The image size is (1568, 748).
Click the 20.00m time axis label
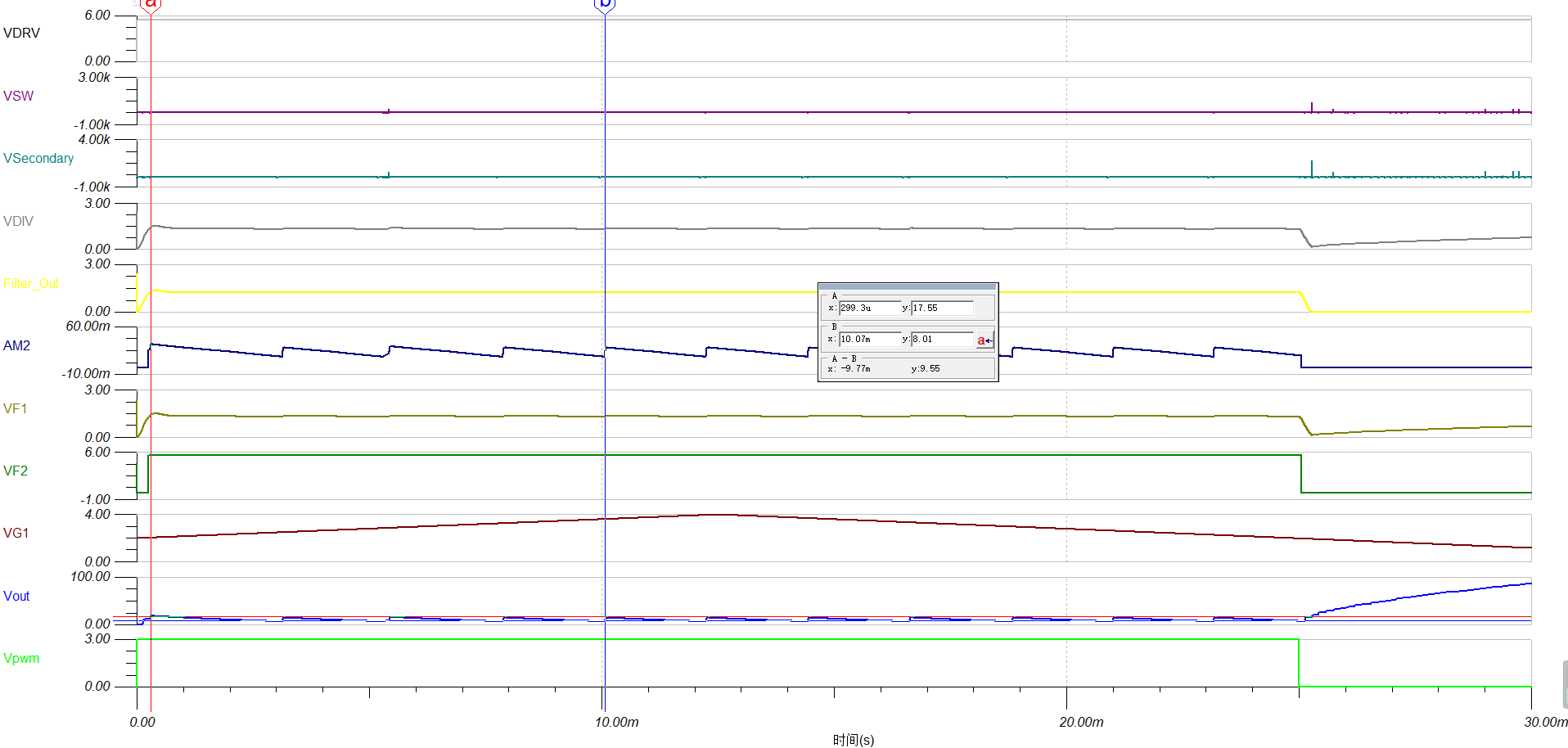click(x=1081, y=722)
